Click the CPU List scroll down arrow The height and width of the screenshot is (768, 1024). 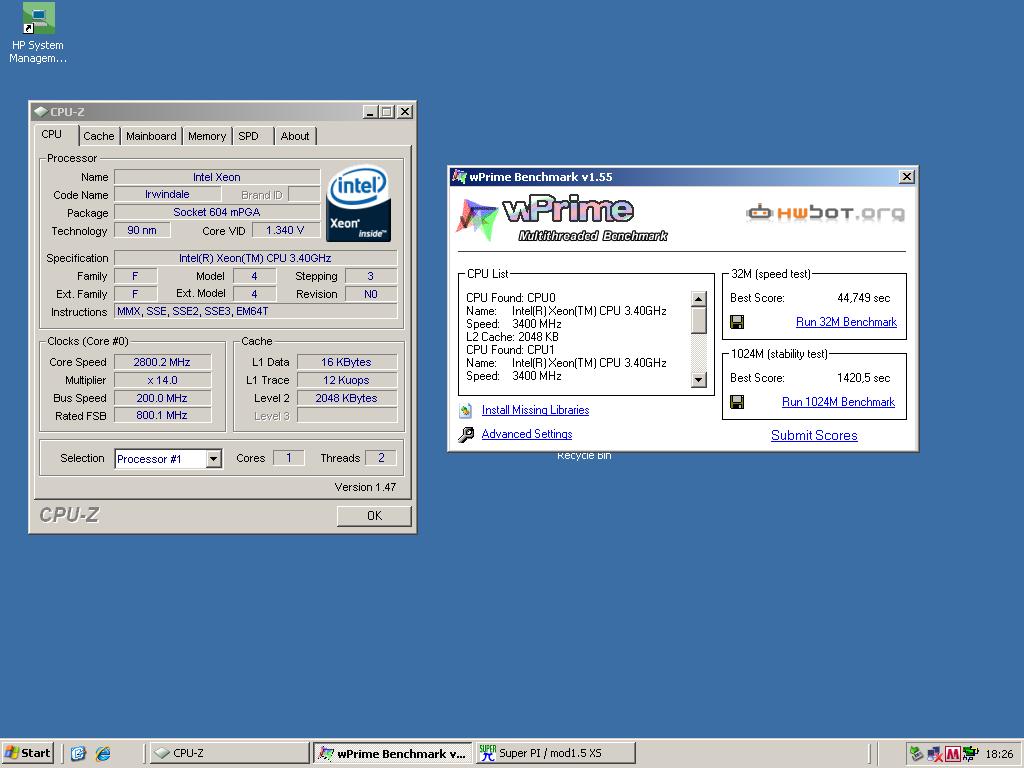coord(698,379)
